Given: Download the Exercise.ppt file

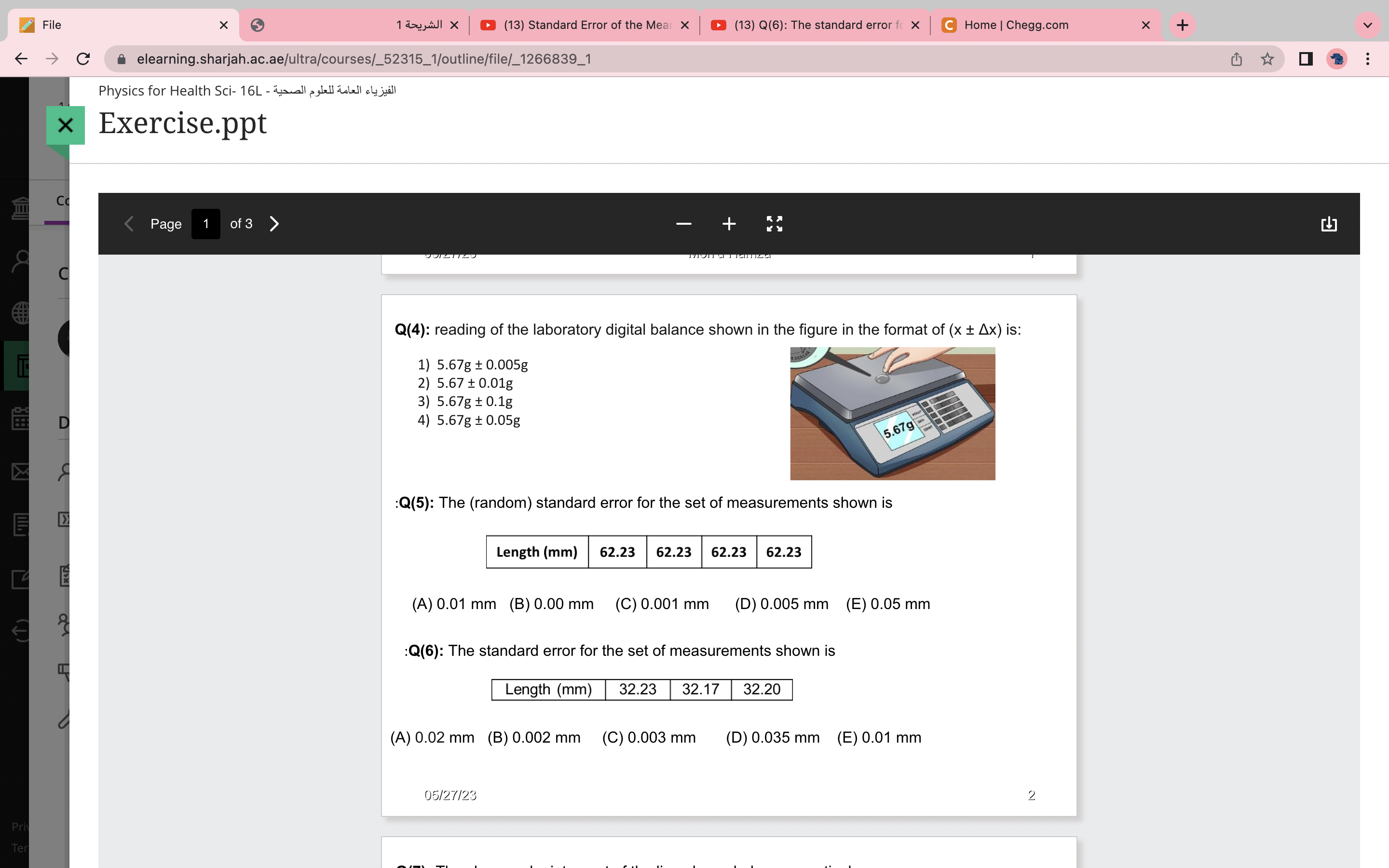Looking at the screenshot, I should coord(1329,224).
